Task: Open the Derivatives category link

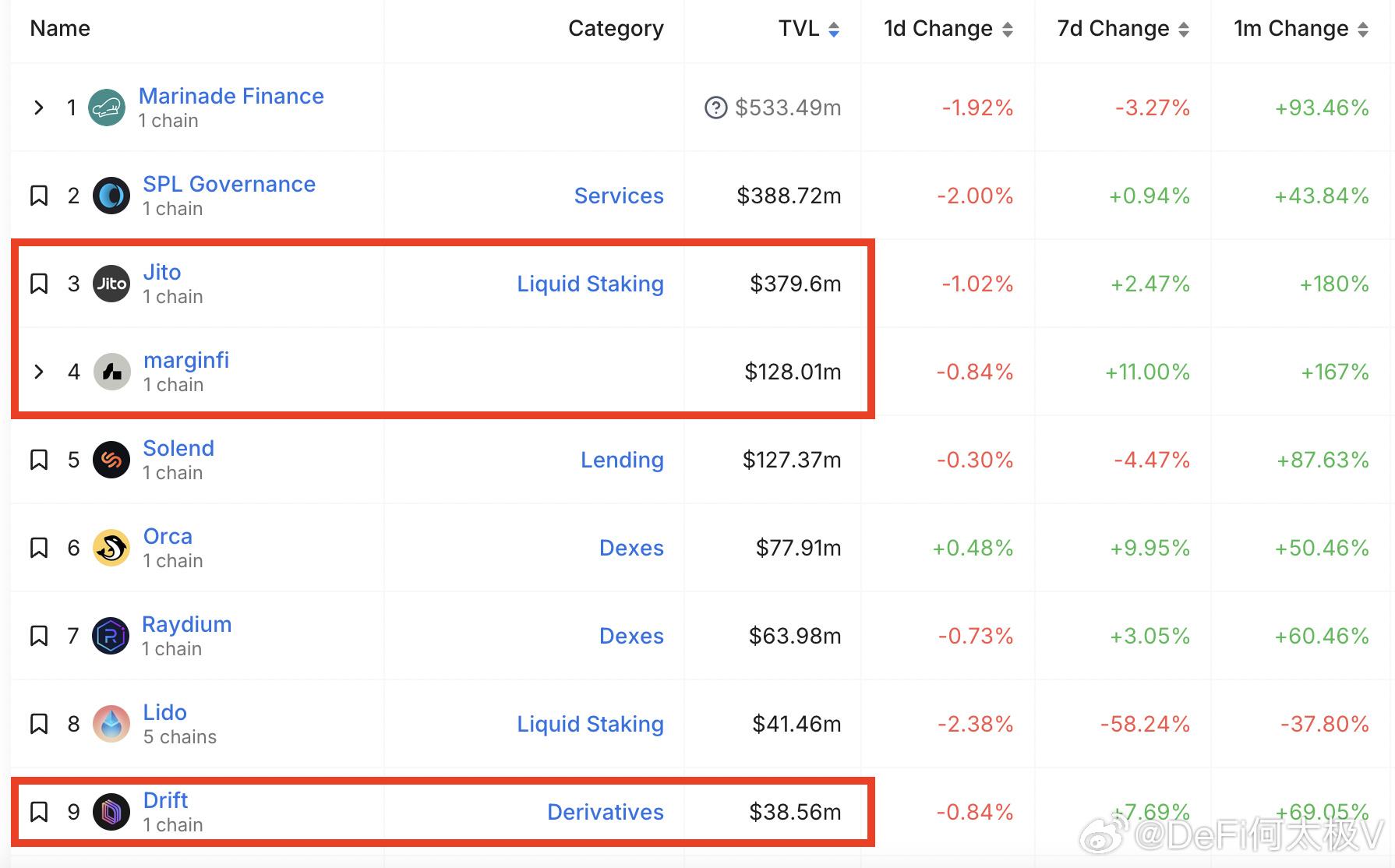Action: (606, 812)
